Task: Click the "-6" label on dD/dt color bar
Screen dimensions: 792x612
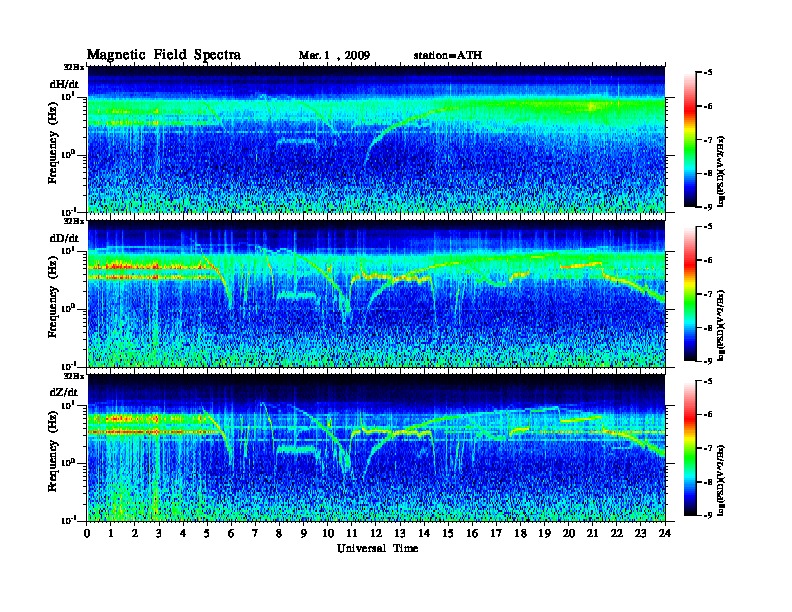Action: tap(708, 260)
